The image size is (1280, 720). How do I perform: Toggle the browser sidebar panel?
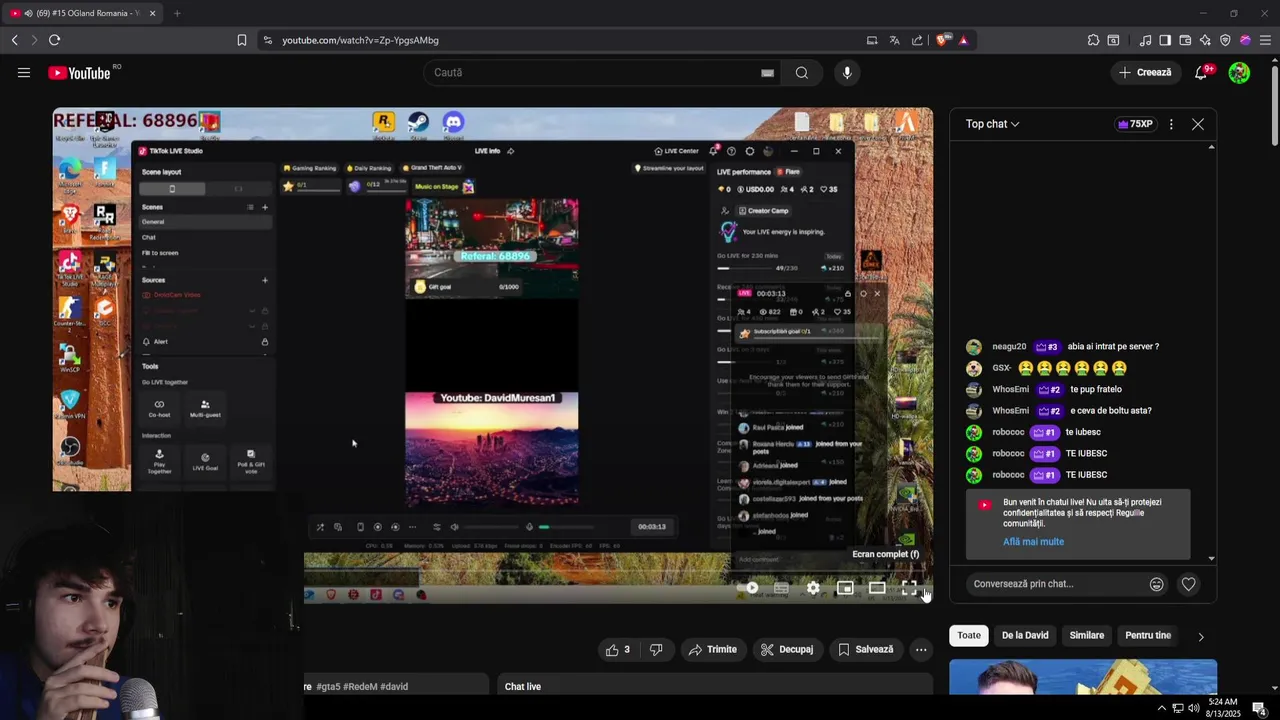[x=1165, y=40]
